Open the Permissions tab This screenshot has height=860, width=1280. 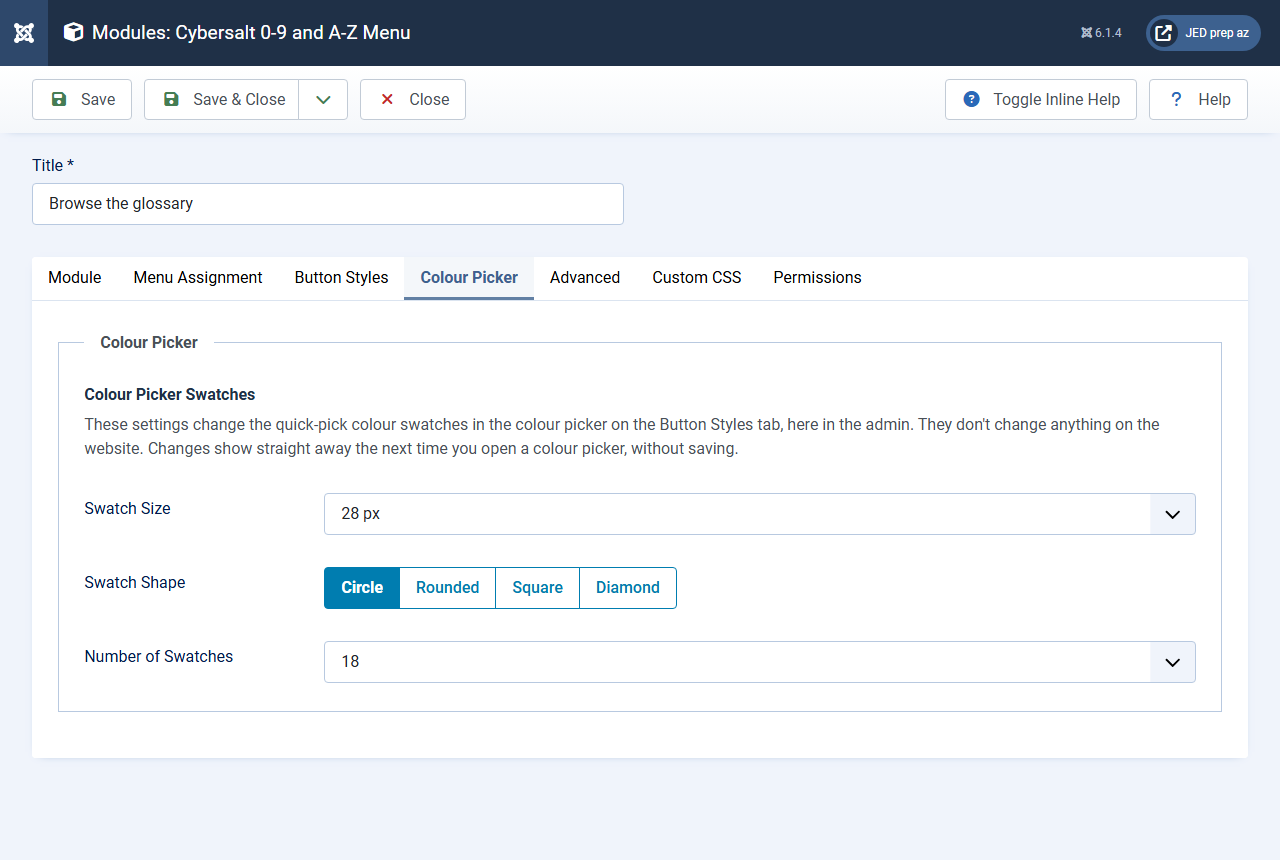click(817, 278)
